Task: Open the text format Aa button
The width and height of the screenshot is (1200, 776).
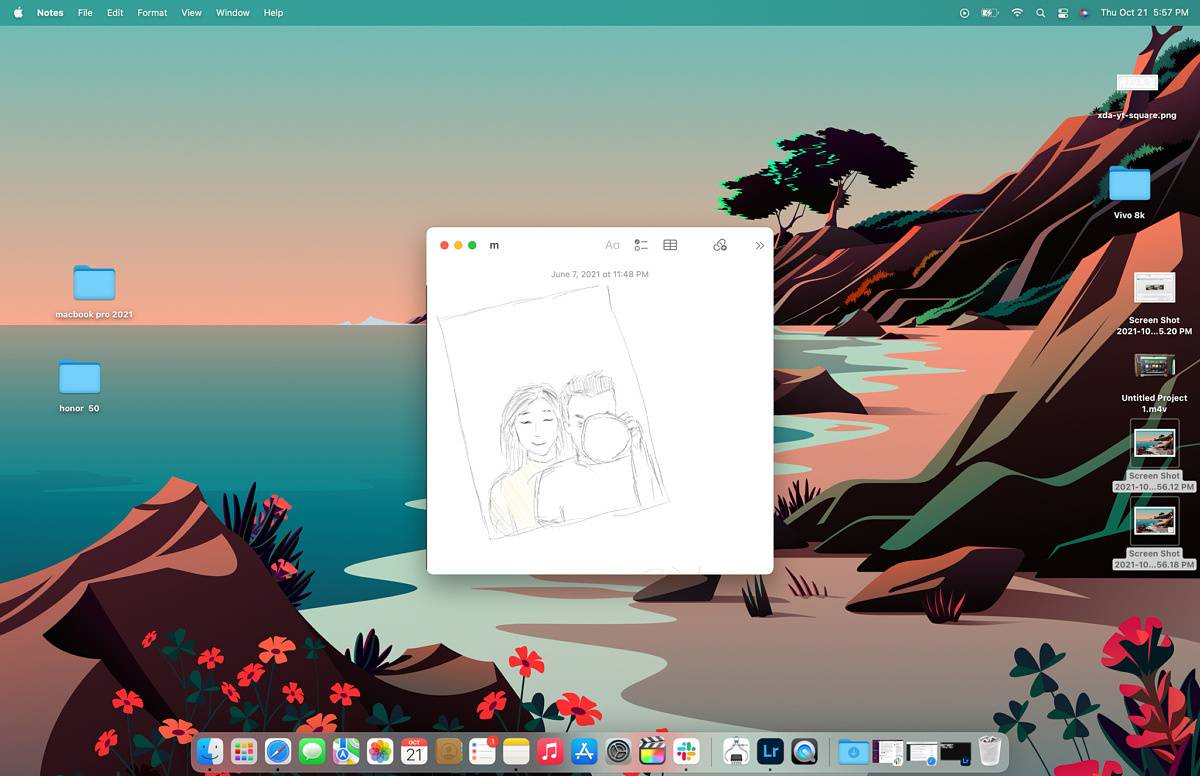Action: (x=612, y=245)
